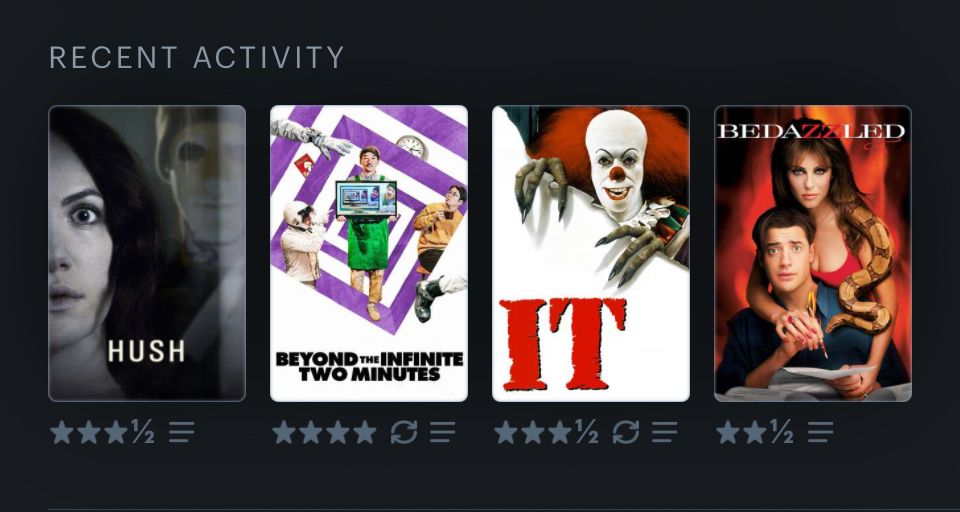Open the Hush movie poster

(x=147, y=254)
